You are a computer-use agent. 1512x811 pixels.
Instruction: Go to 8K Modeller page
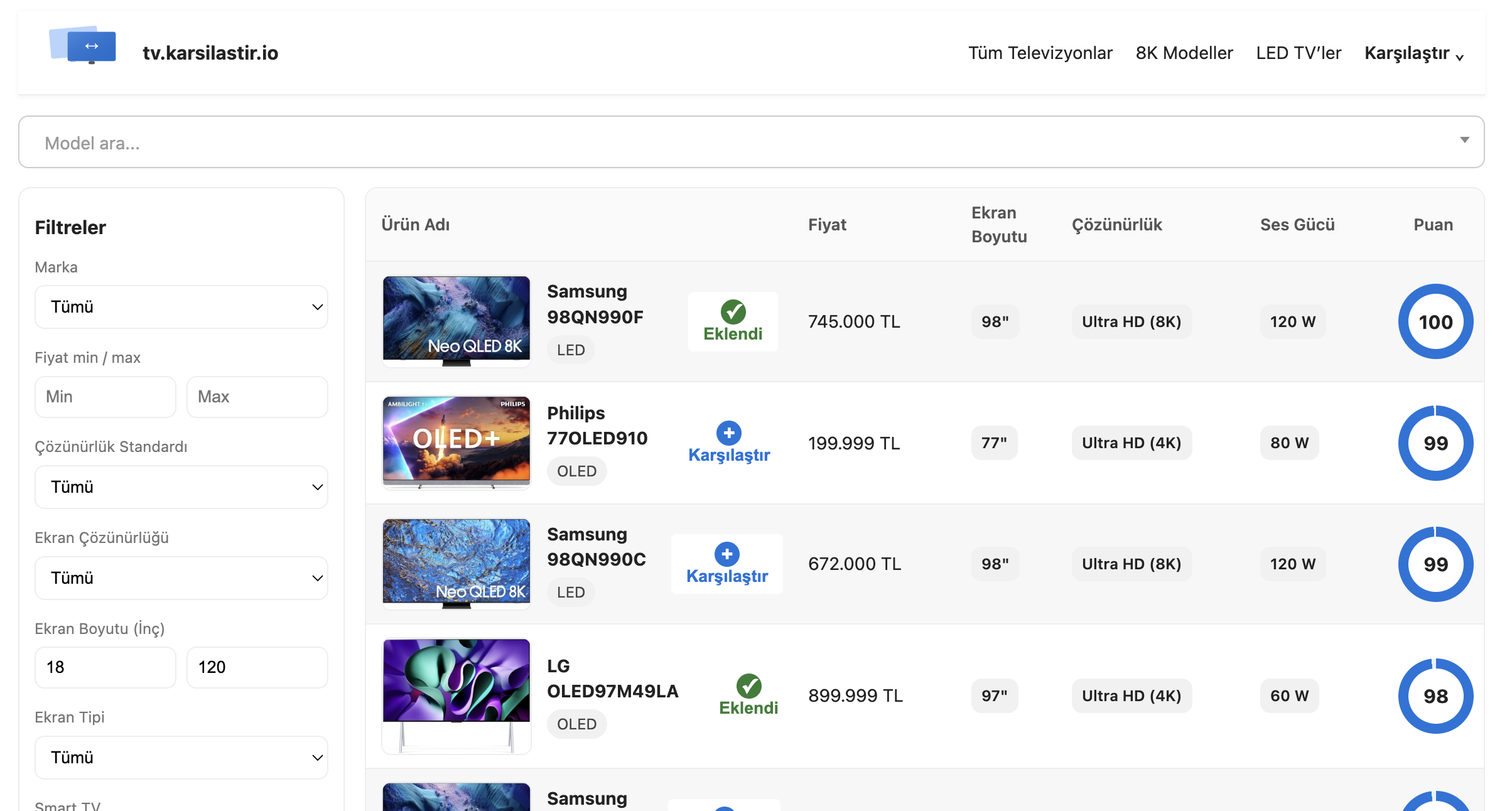pos(1184,53)
